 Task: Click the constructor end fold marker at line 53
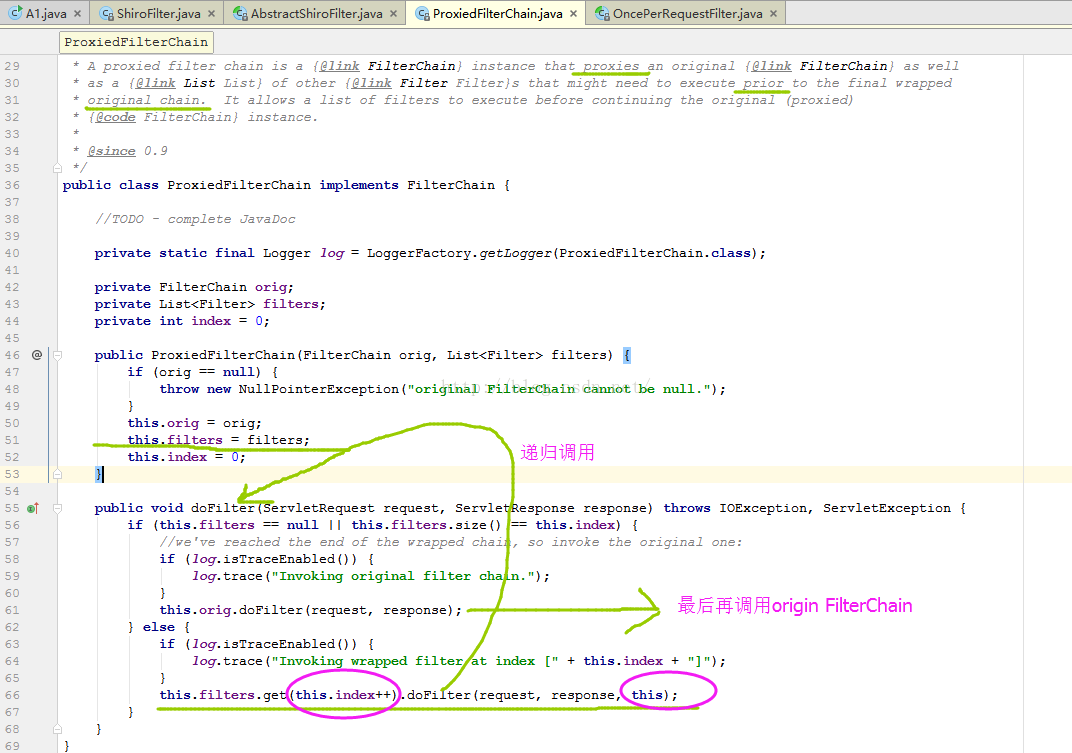click(x=57, y=474)
